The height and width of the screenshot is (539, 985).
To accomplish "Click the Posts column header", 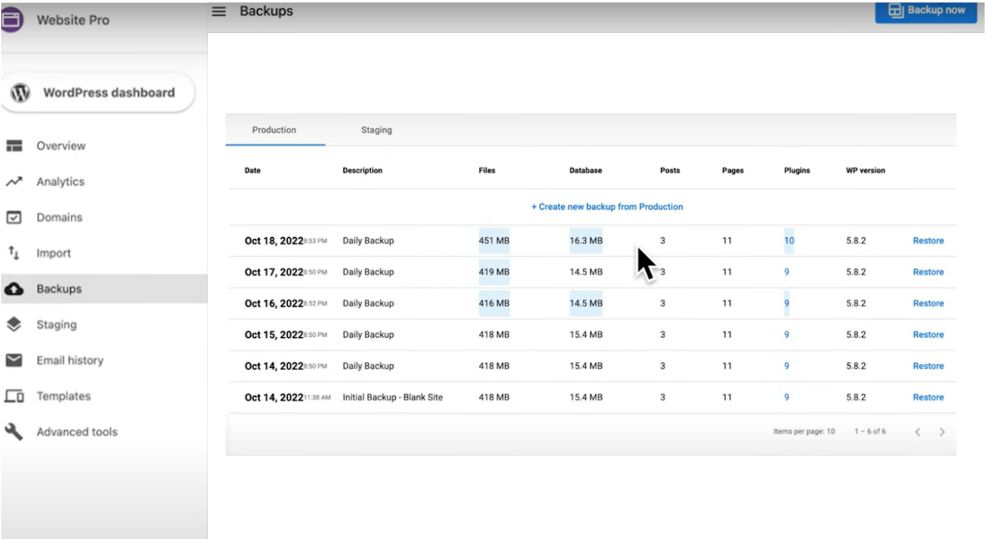I will pyautogui.click(x=670, y=170).
